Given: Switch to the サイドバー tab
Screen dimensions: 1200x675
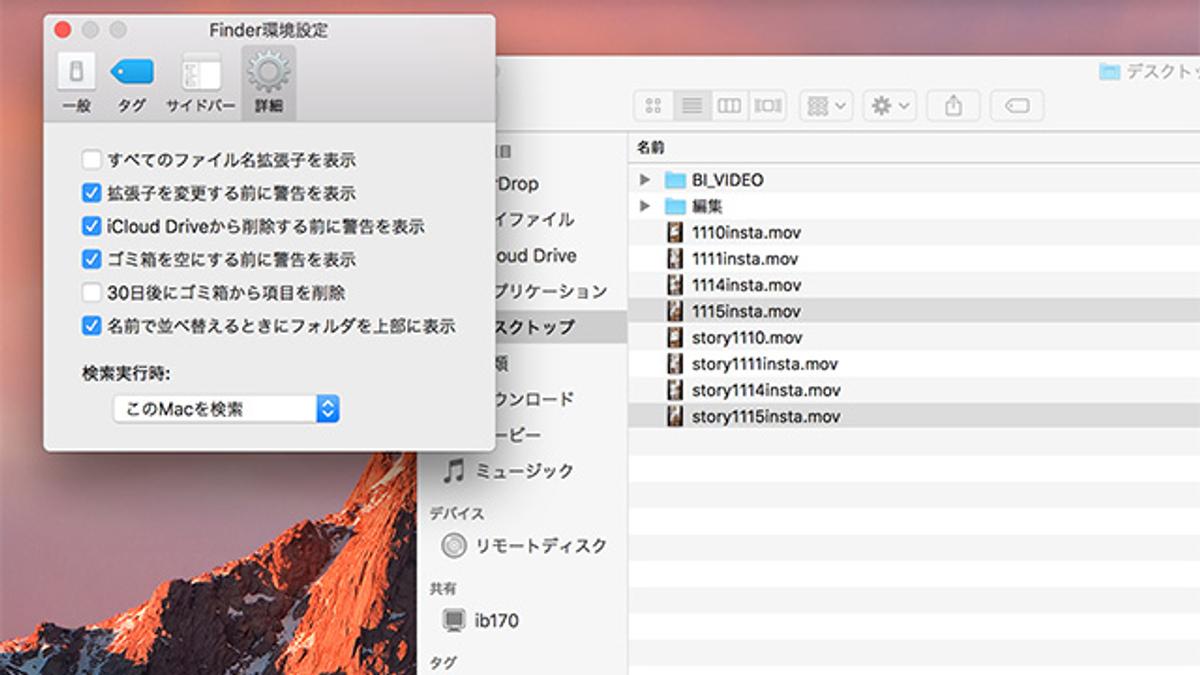Looking at the screenshot, I should coord(200,82).
